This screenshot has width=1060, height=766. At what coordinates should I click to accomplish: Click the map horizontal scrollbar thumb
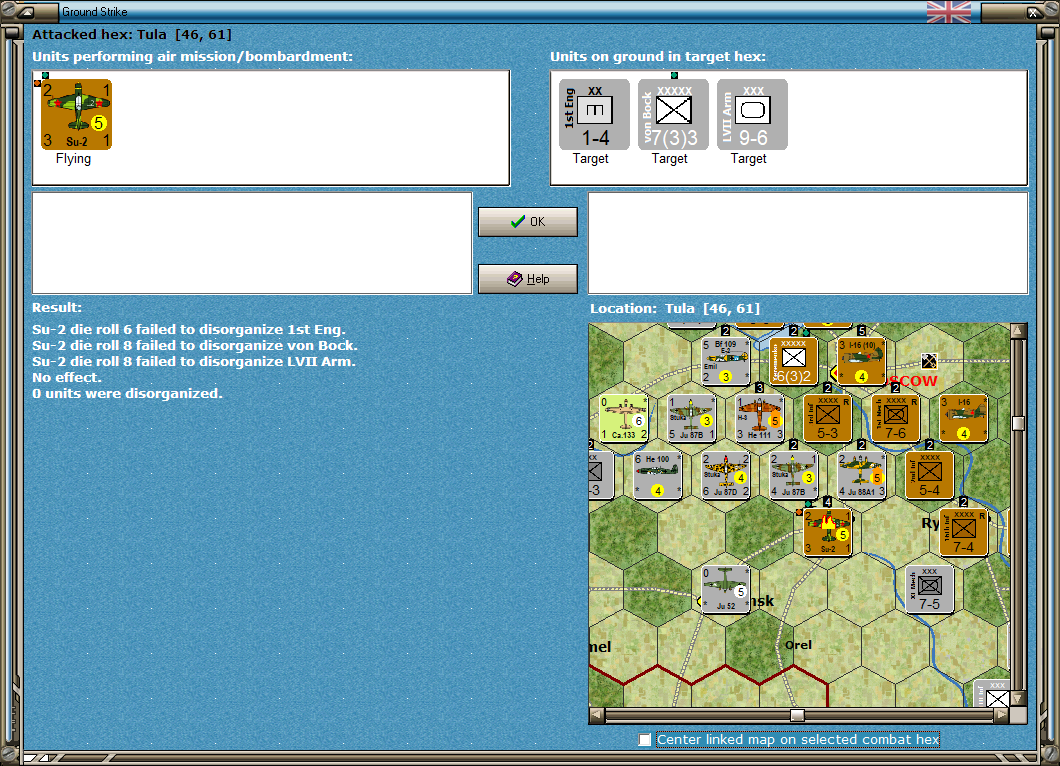pyautogui.click(x=798, y=715)
